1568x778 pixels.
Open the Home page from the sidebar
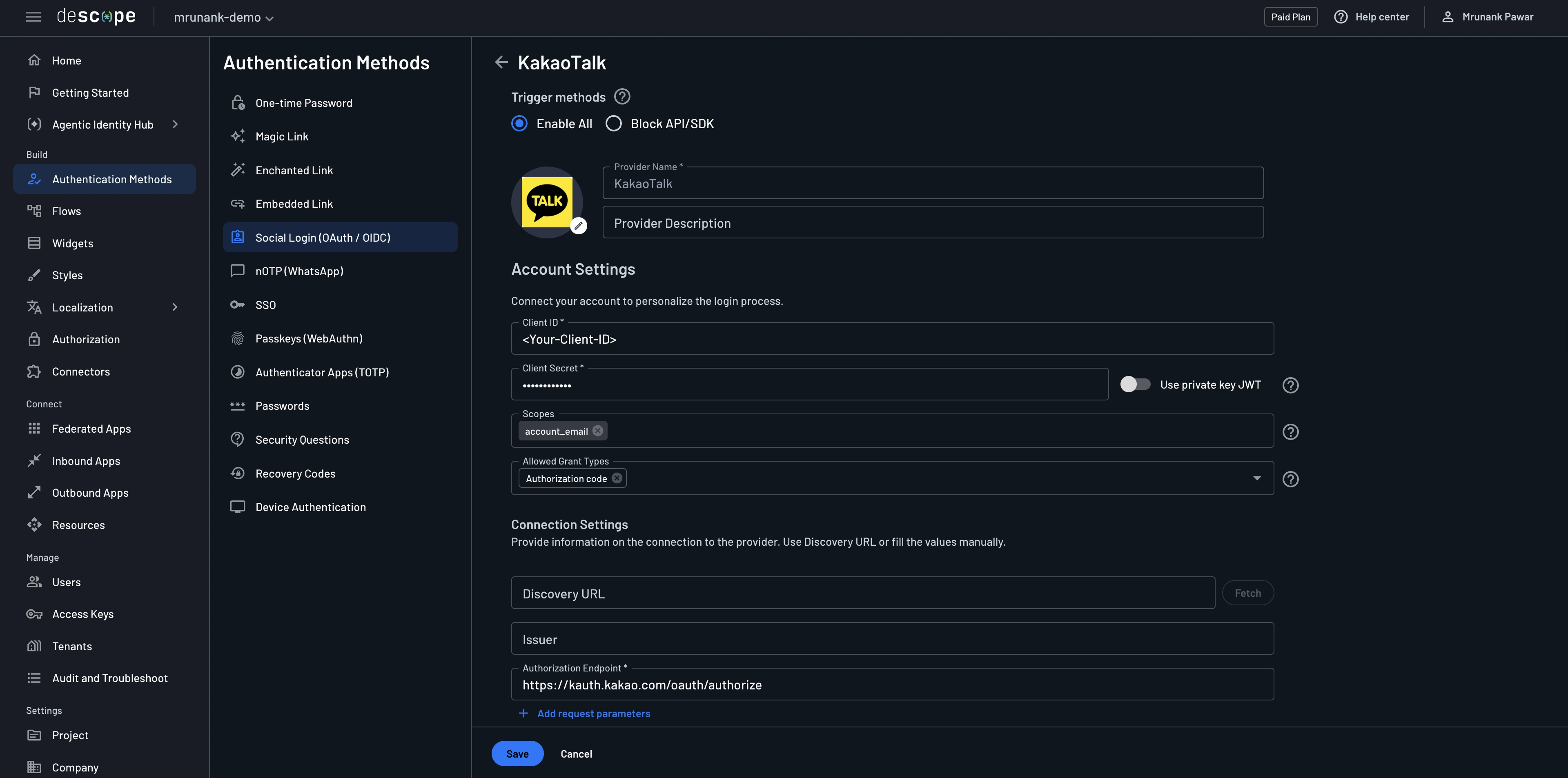(x=66, y=60)
